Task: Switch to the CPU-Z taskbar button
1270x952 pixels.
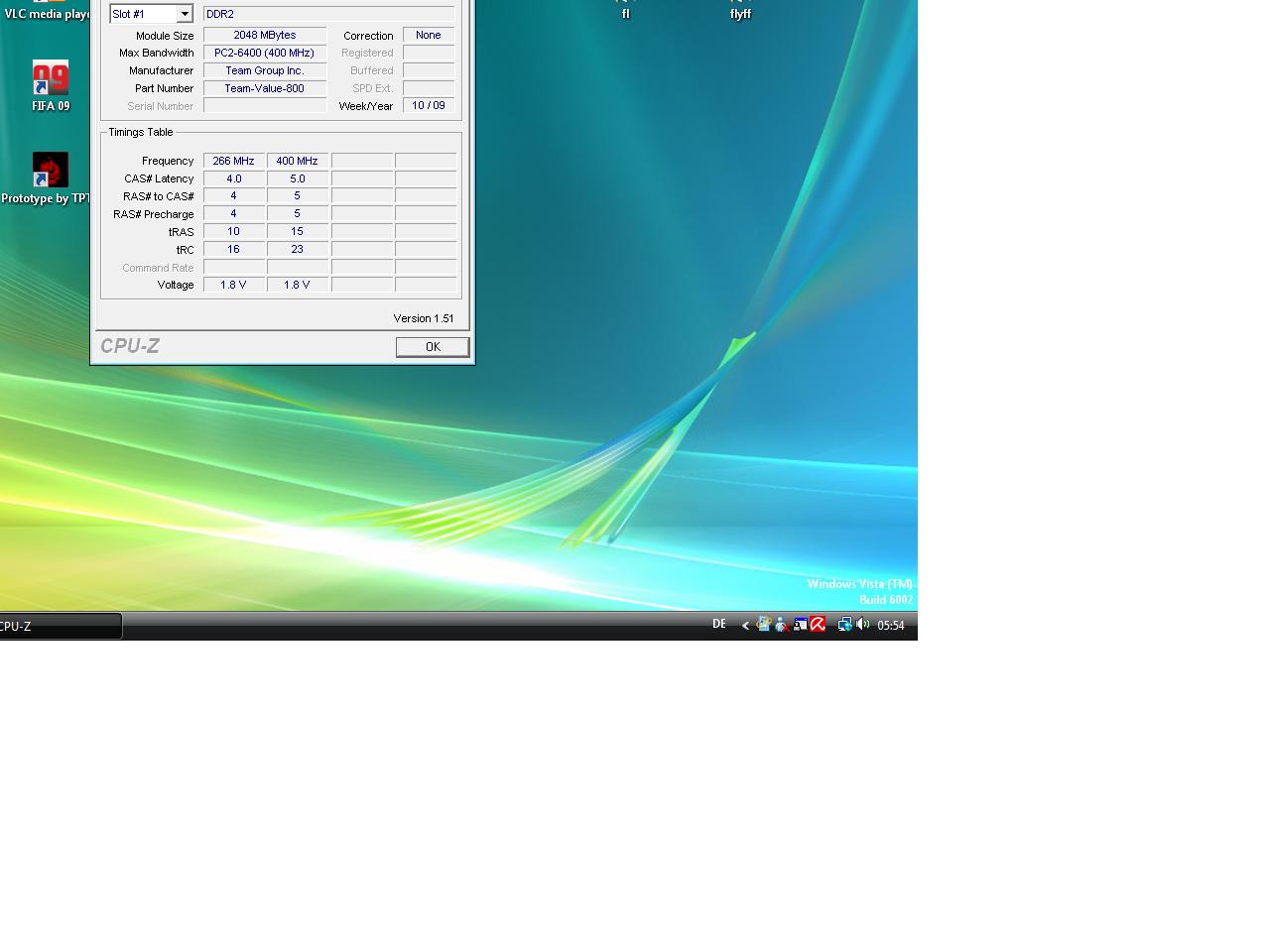Action: 60,626
